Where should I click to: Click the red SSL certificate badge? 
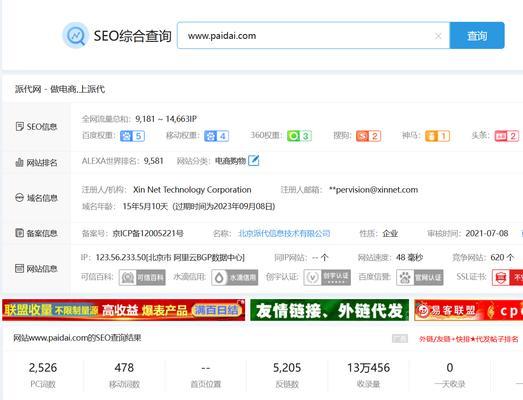(507, 277)
